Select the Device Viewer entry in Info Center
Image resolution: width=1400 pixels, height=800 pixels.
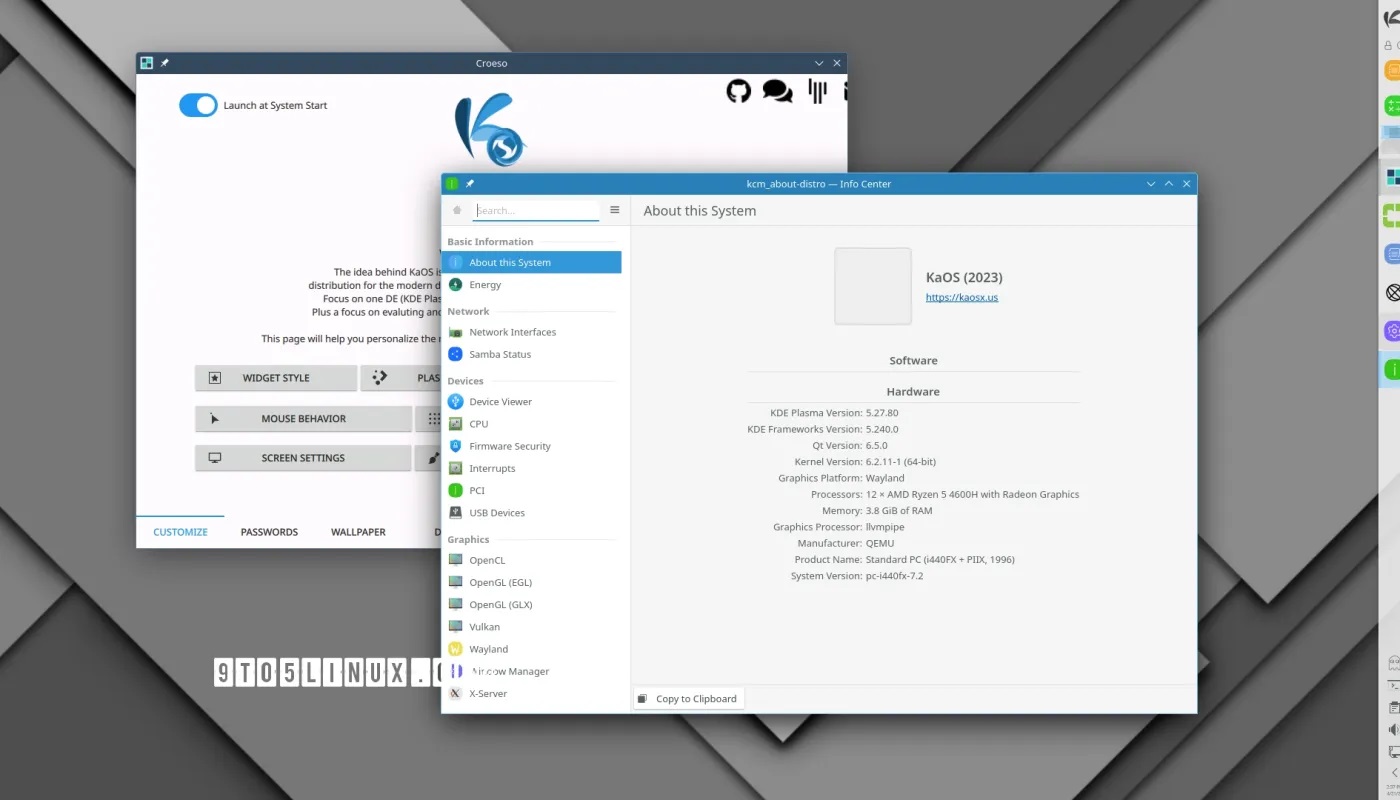pyautogui.click(x=500, y=401)
